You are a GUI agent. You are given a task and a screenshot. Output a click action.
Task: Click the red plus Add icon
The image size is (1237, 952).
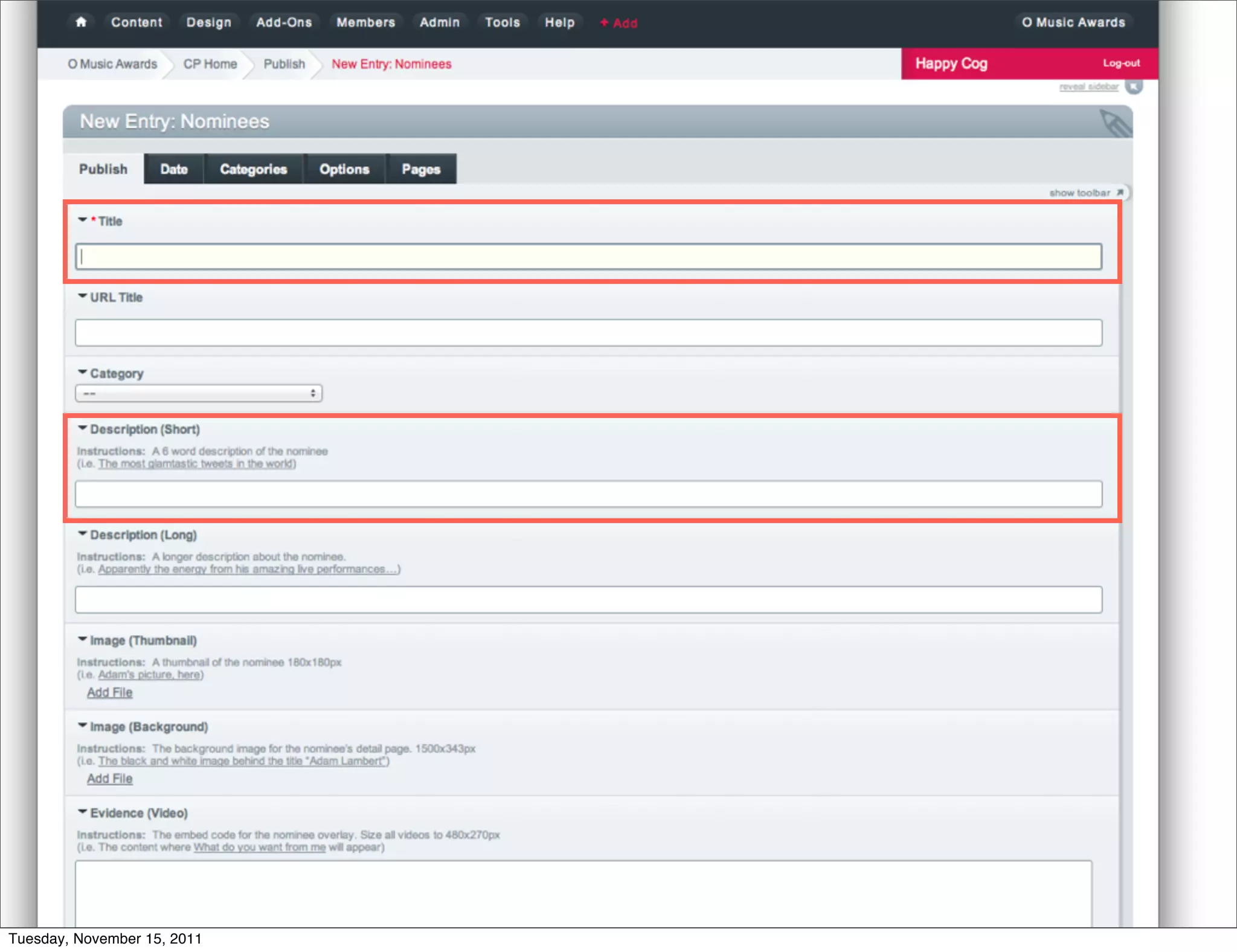(x=604, y=23)
